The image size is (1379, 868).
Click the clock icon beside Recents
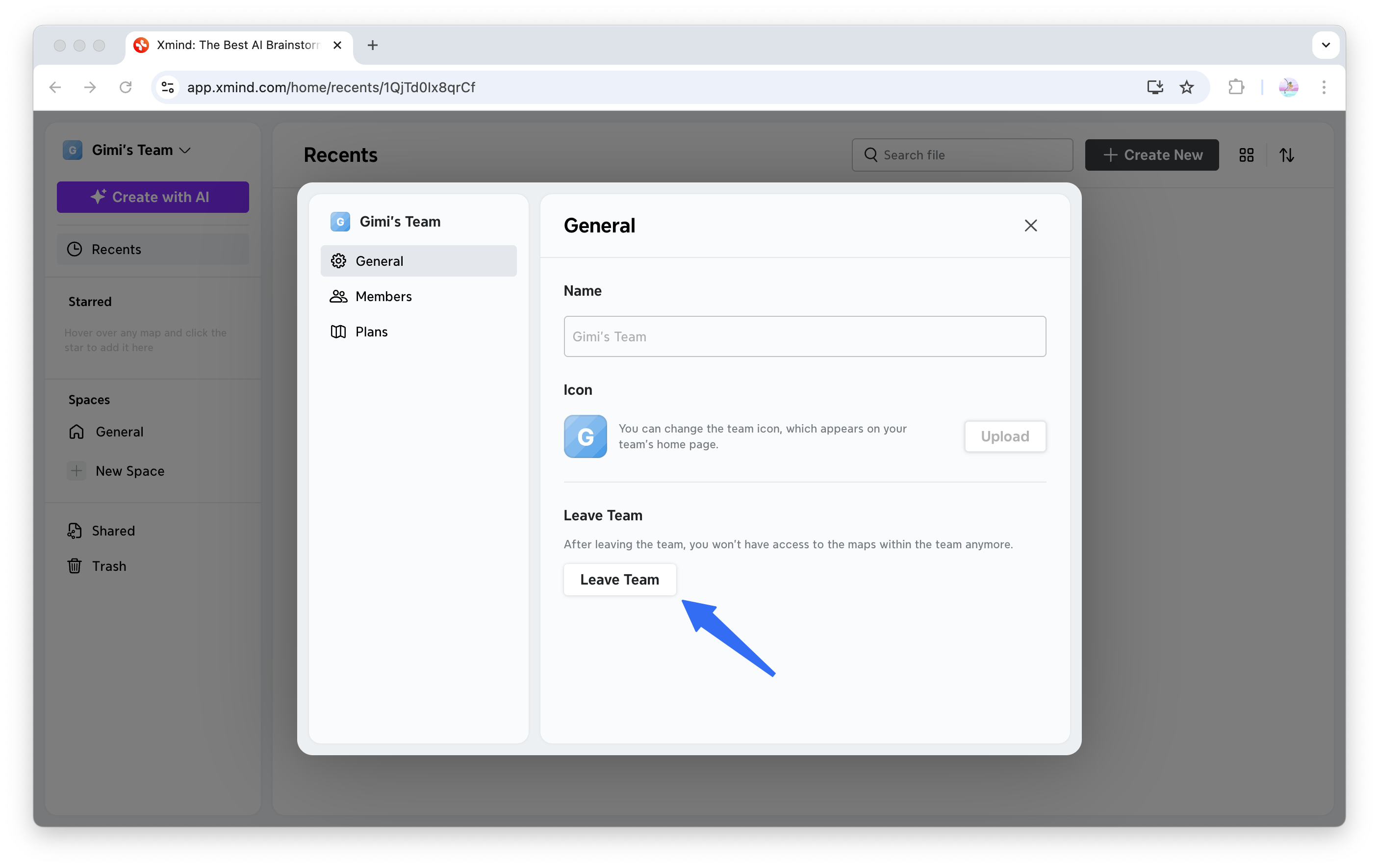pyautogui.click(x=75, y=249)
